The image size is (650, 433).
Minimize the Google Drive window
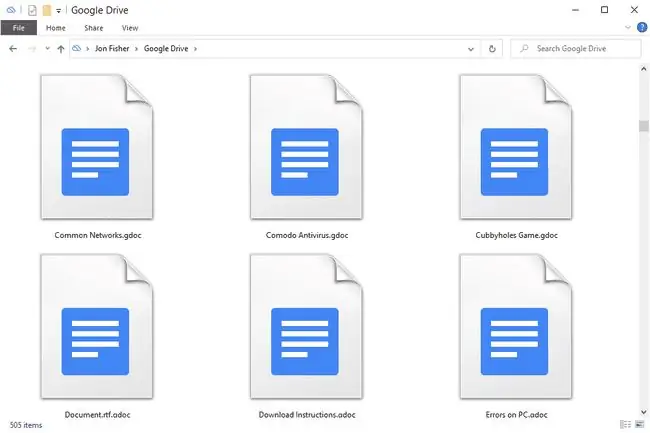click(x=575, y=10)
